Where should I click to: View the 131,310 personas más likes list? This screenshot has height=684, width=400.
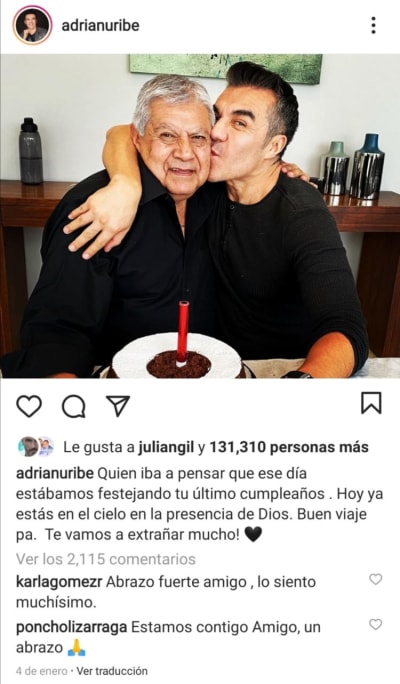tap(289, 447)
